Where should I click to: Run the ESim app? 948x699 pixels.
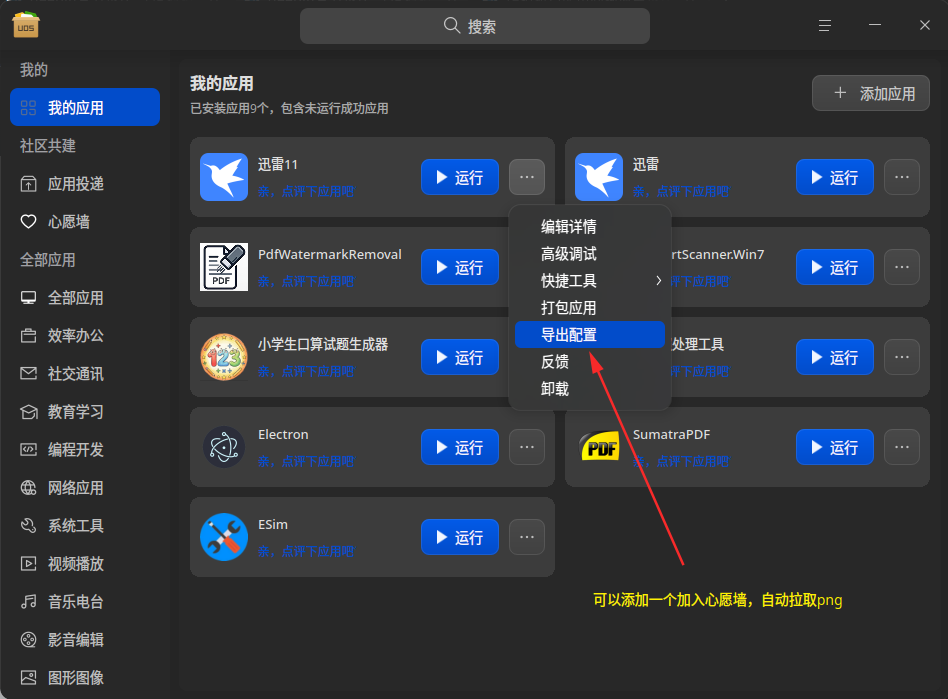click(x=460, y=537)
